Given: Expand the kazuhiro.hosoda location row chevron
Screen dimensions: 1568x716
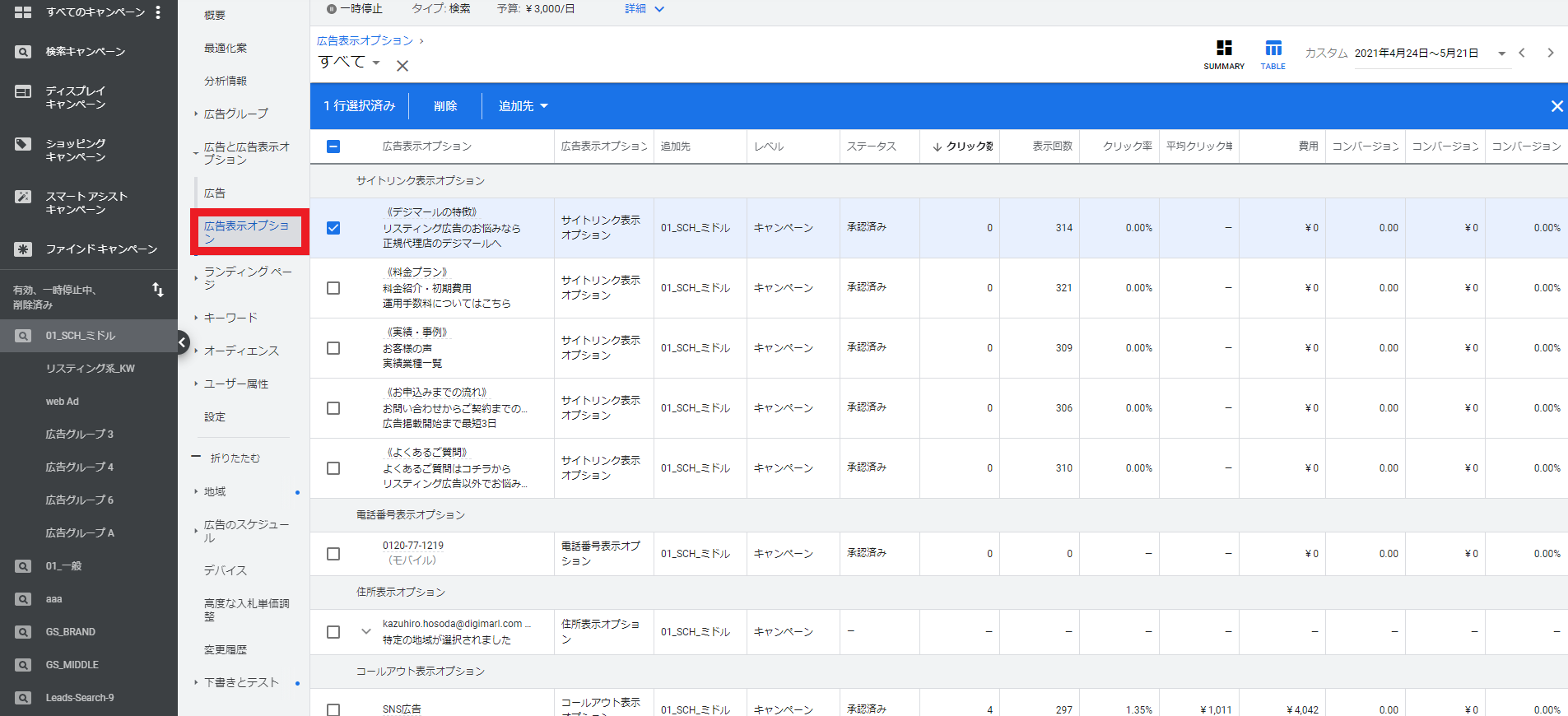Looking at the screenshot, I should 366,632.
